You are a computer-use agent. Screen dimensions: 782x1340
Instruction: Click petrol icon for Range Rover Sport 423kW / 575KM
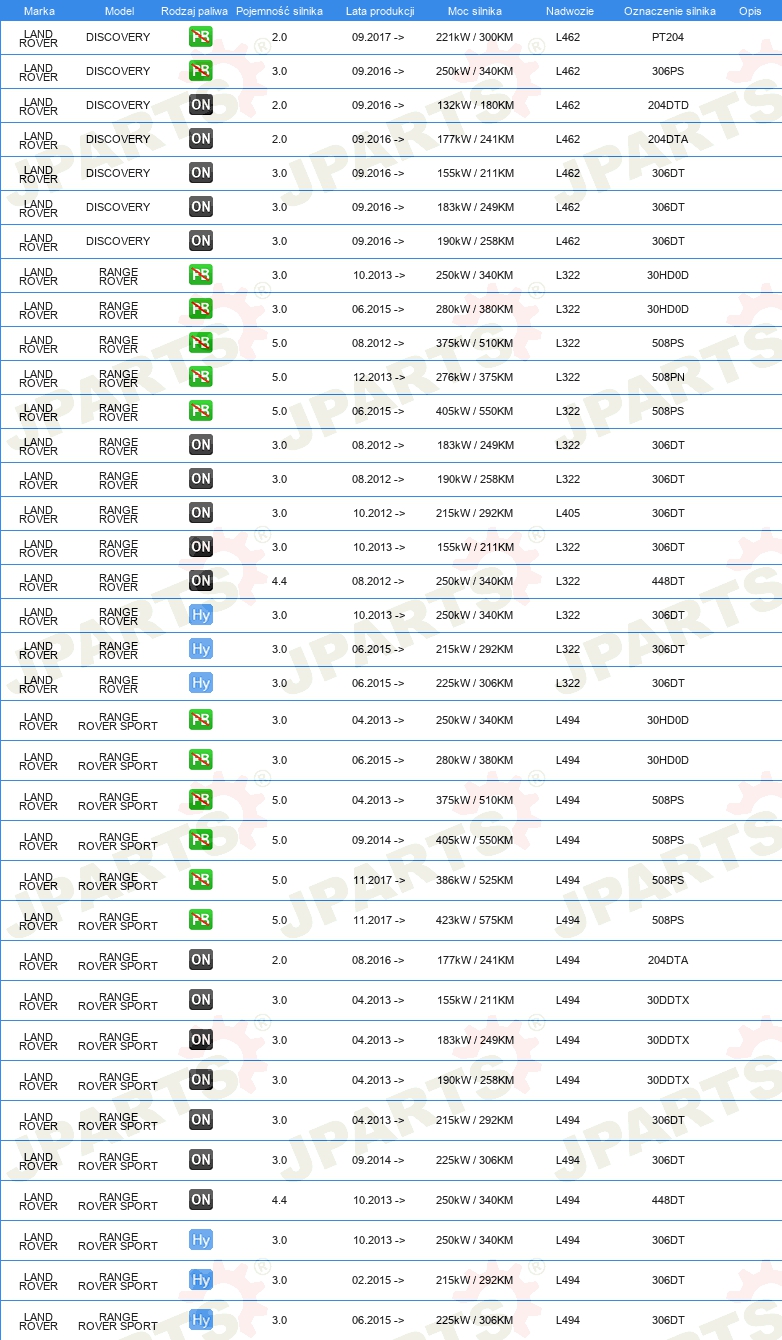pos(201,920)
